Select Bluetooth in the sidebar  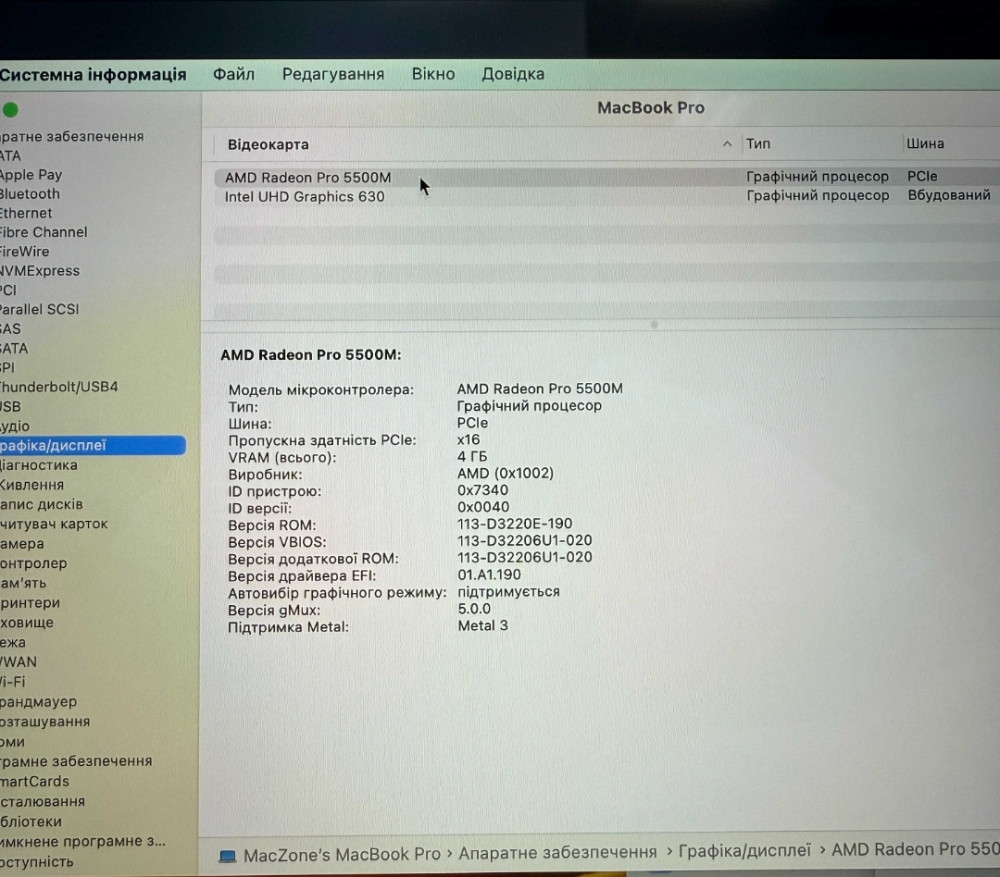(x=29, y=194)
